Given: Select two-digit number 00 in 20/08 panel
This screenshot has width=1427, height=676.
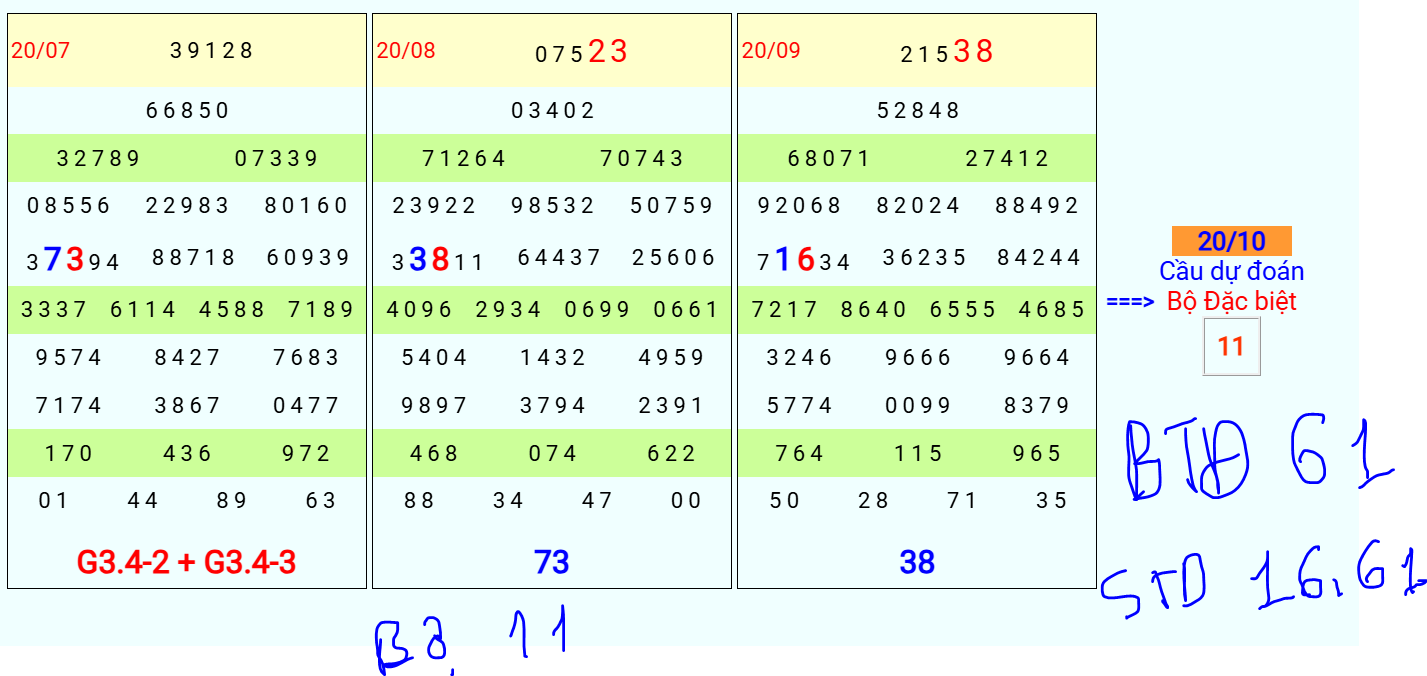Looking at the screenshot, I should [x=687, y=500].
